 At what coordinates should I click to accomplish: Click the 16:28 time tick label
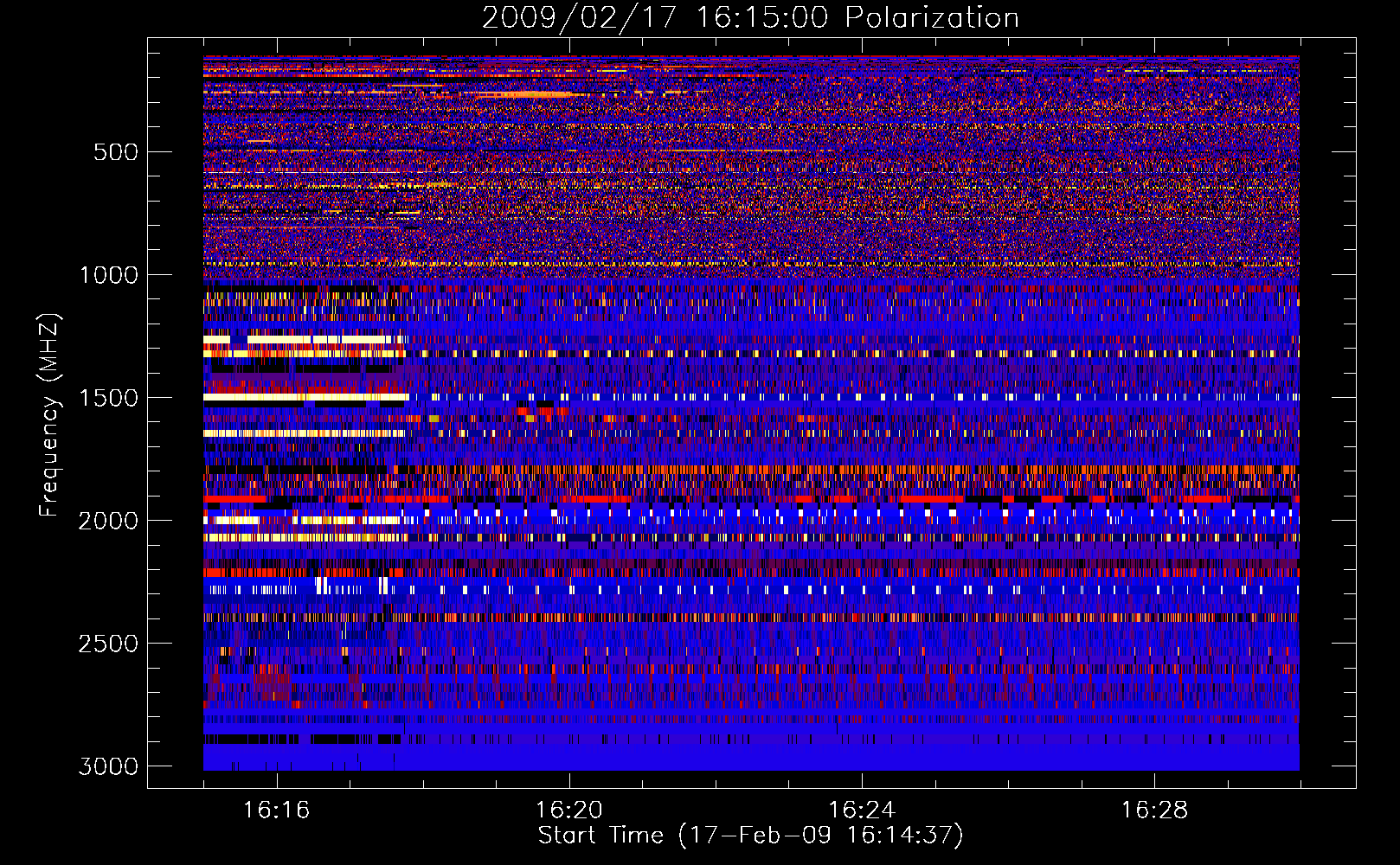pos(1154,810)
